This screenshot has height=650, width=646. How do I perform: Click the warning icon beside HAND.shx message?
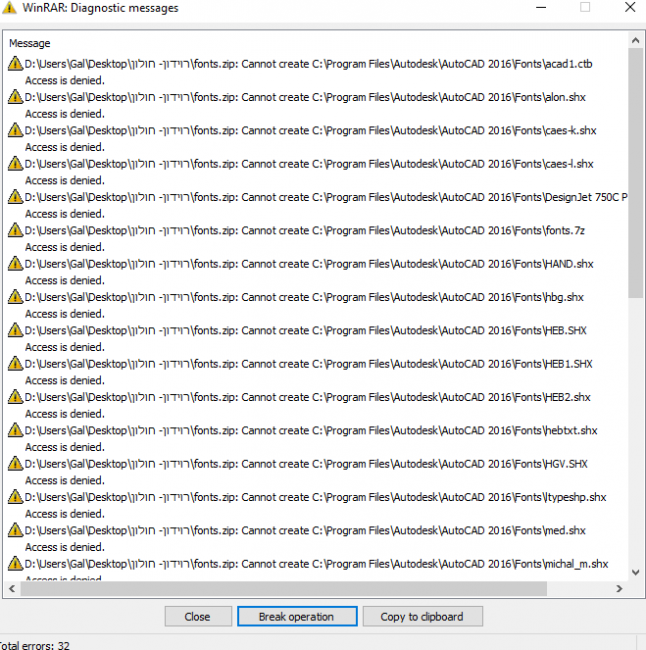point(15,264)
